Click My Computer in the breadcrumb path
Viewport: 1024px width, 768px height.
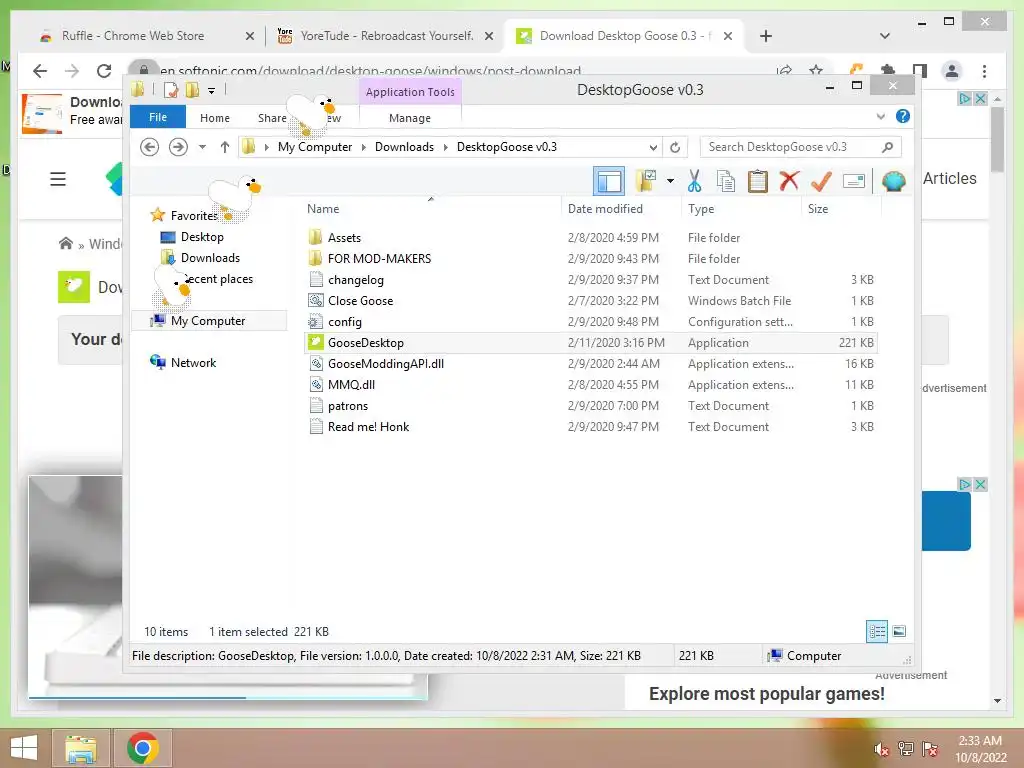tap(315, 147)
